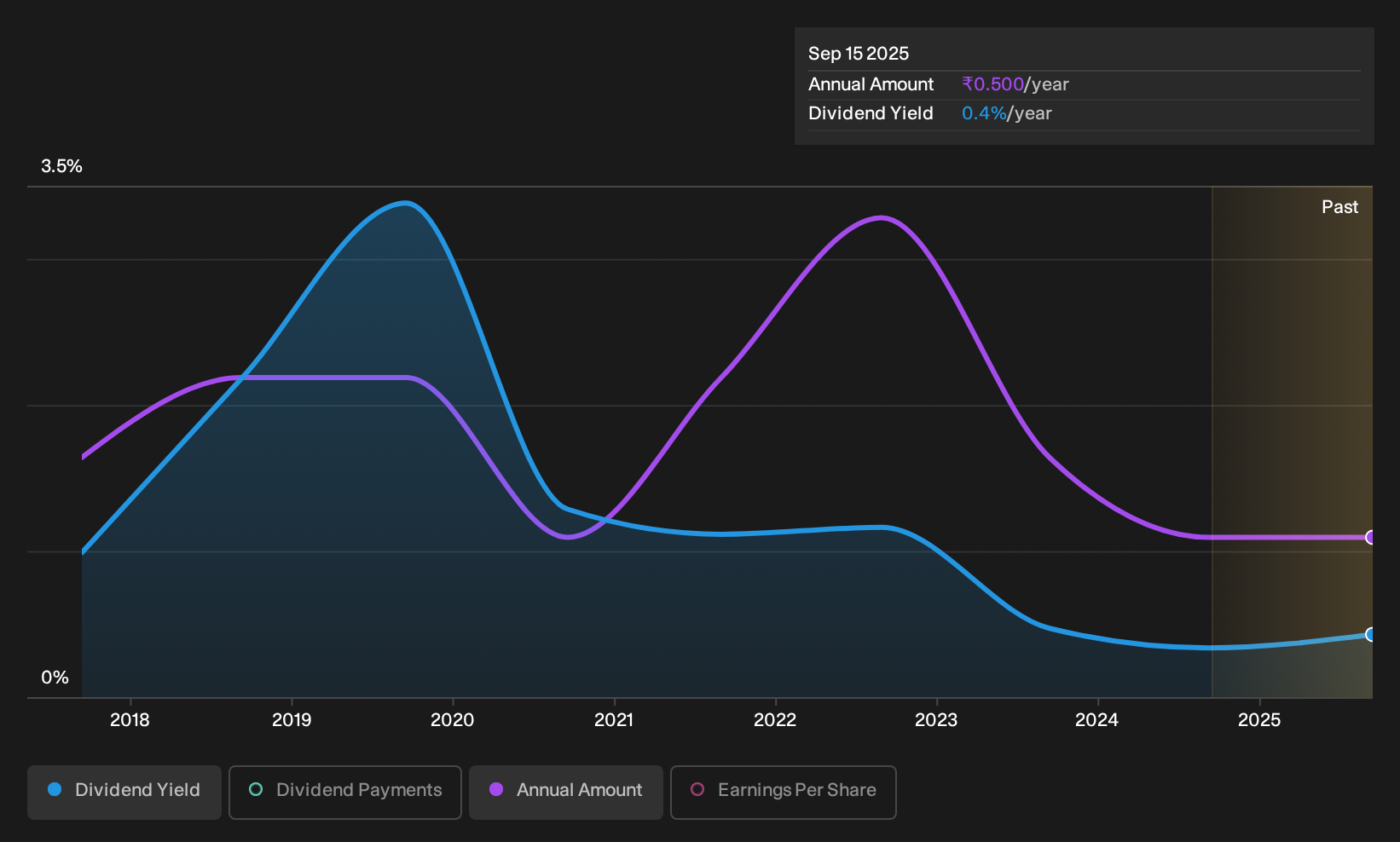
Task: Click the teal Dividend Payments legend circle
Action: [x=256, y=789]
